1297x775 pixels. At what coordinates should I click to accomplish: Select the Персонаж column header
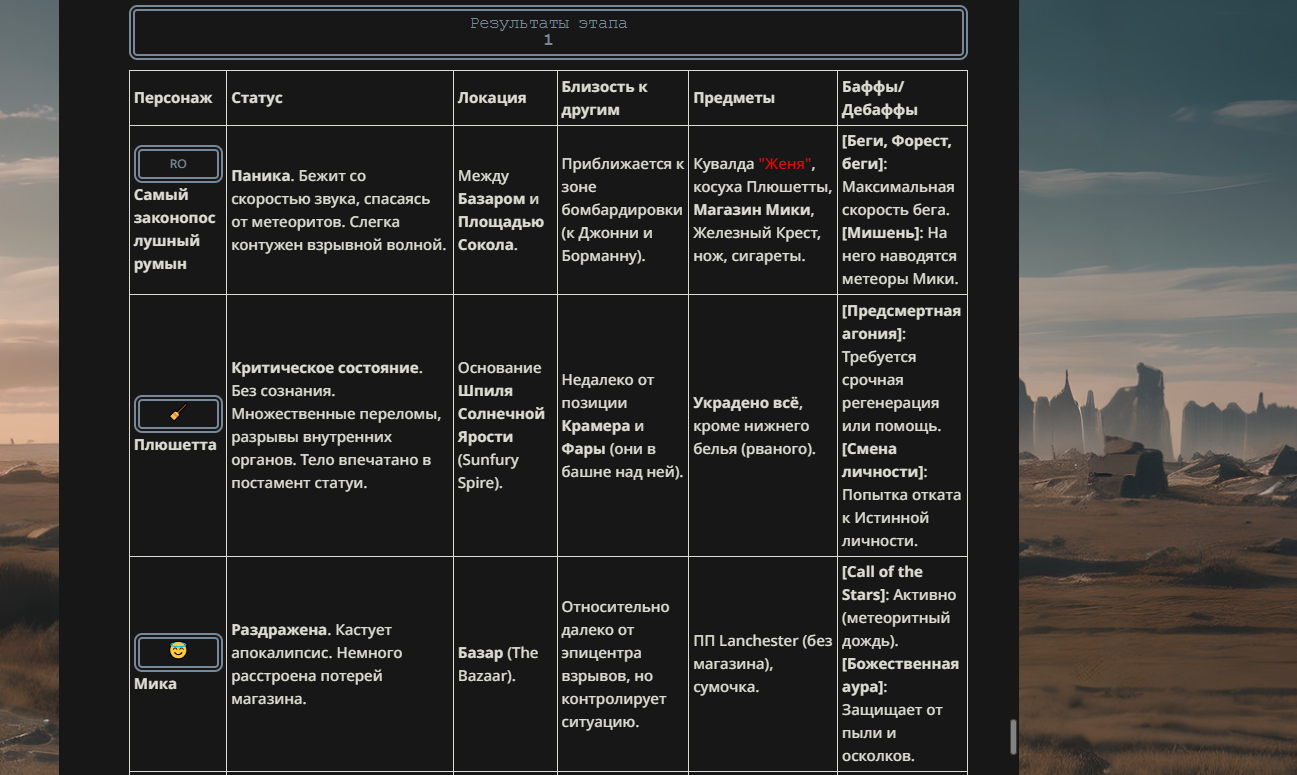(173, 98)
